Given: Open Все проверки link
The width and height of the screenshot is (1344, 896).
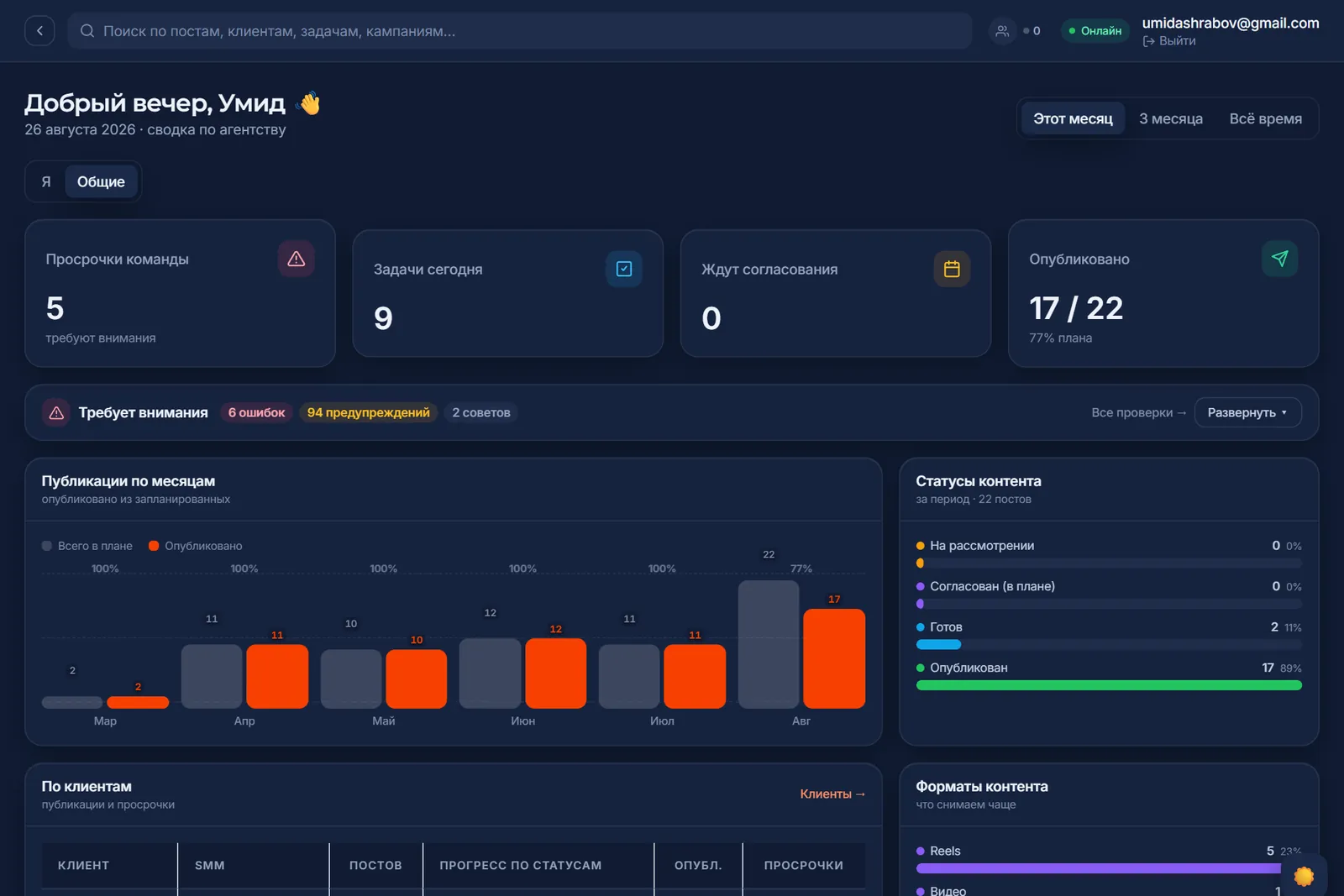Looking at the screenshot, I should pos(1138,412).
